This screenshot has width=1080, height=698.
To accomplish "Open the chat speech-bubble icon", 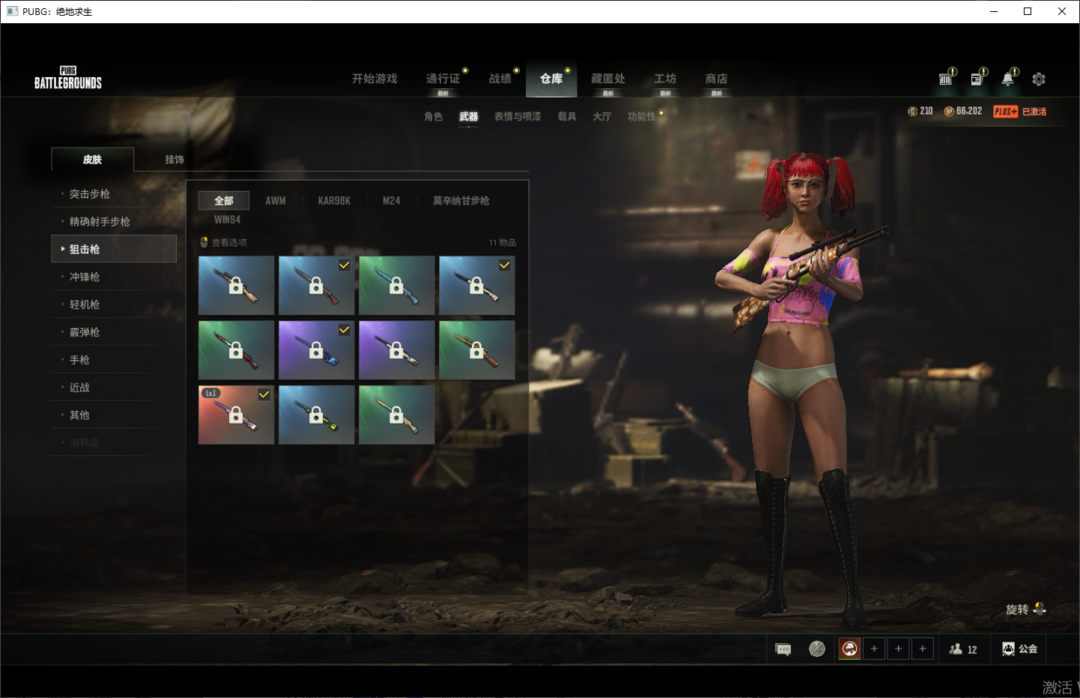I will pos(783,649).
